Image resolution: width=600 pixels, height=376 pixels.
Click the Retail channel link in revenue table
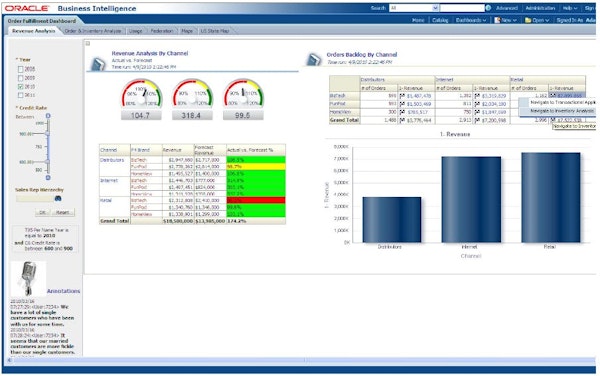106,200
